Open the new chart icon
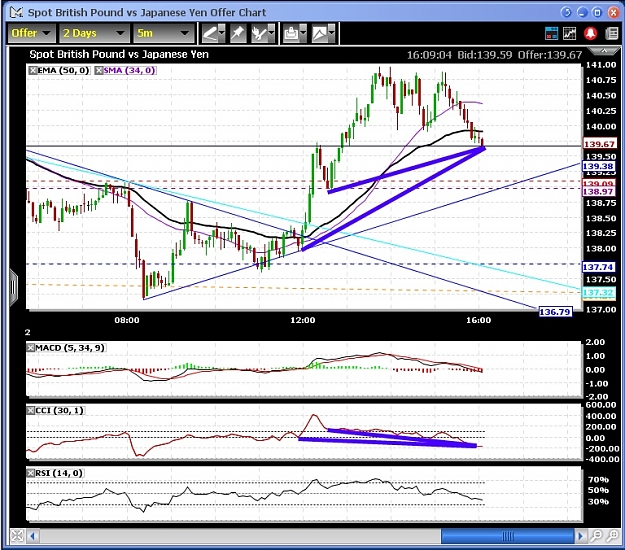This screenshot has width=625, height=550. click(x=570, y=33)
